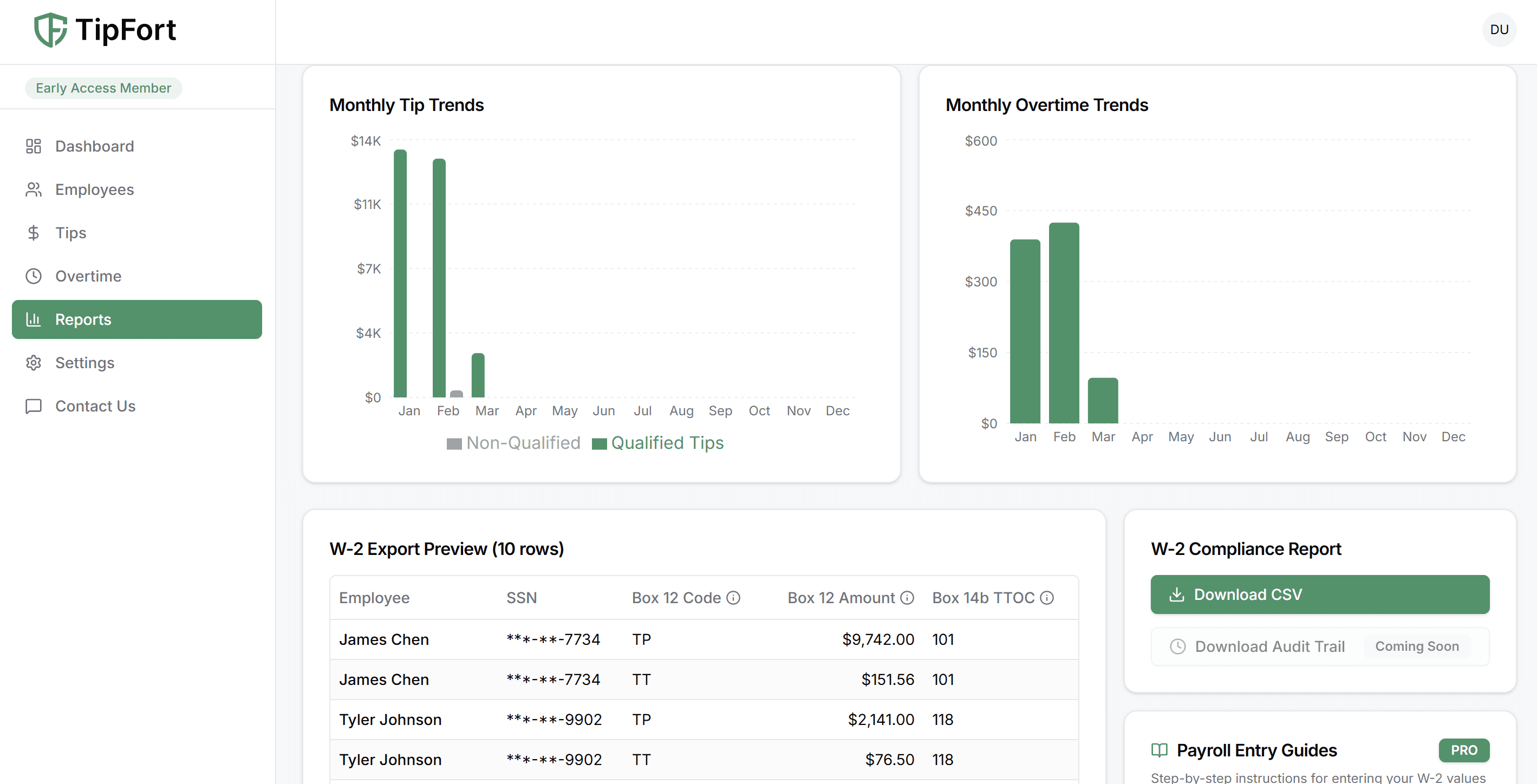Open Settings via the gear icon
This screenshot has height=784, width=1537.
(34, 363)
